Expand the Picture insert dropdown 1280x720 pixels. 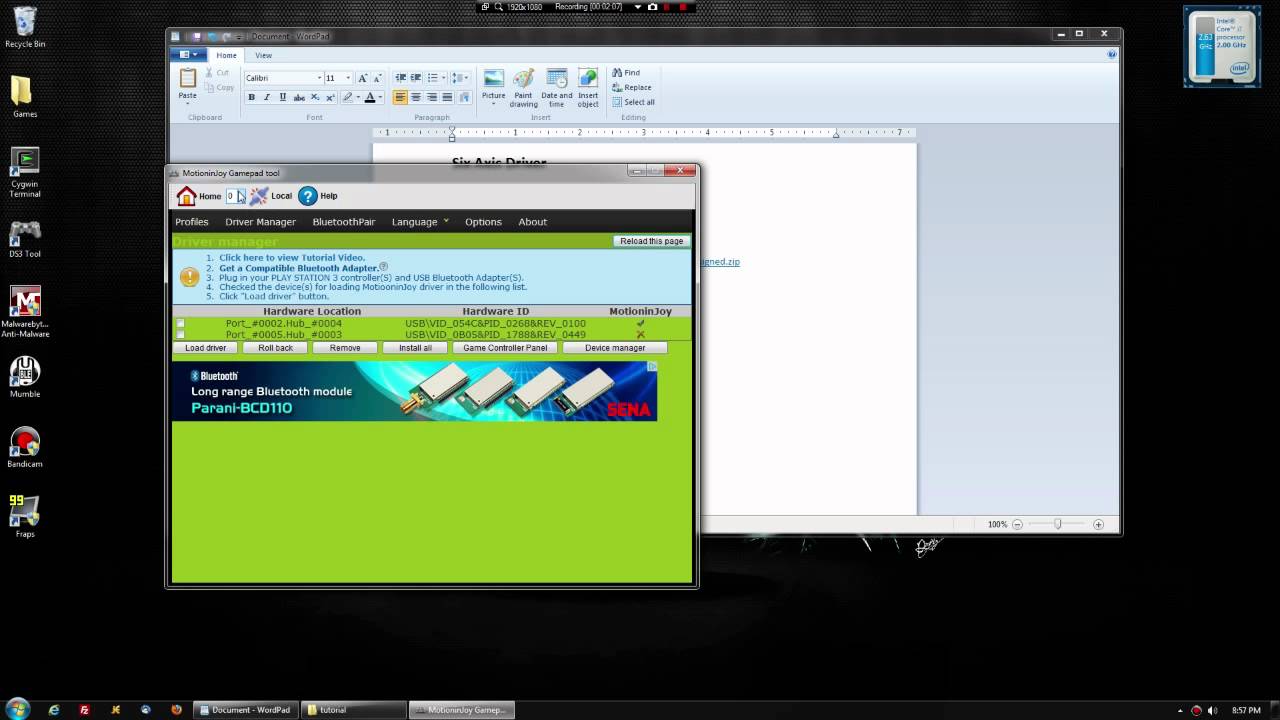(x=493, y=103)
